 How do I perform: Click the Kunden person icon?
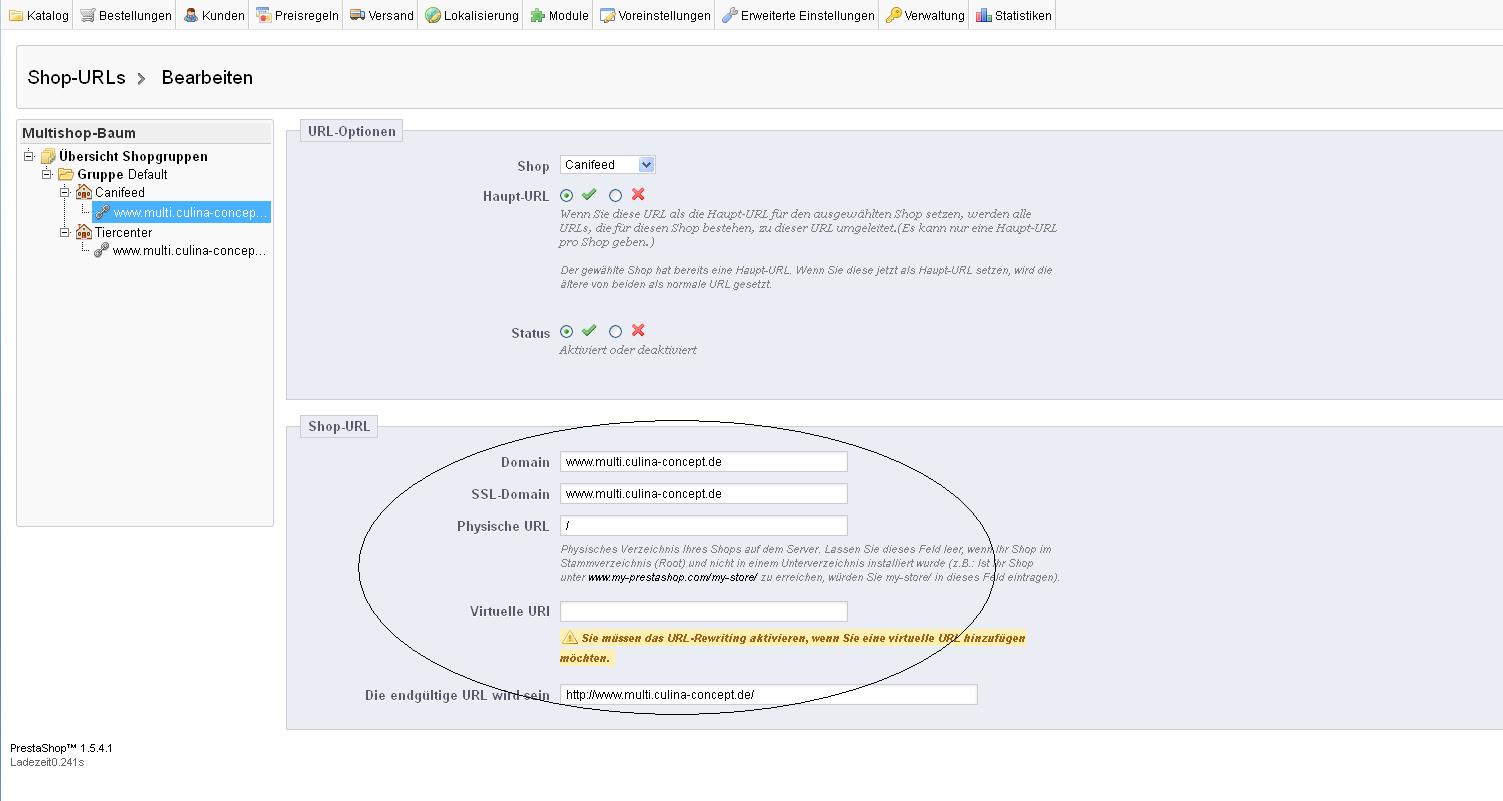[x=191, y=15]
